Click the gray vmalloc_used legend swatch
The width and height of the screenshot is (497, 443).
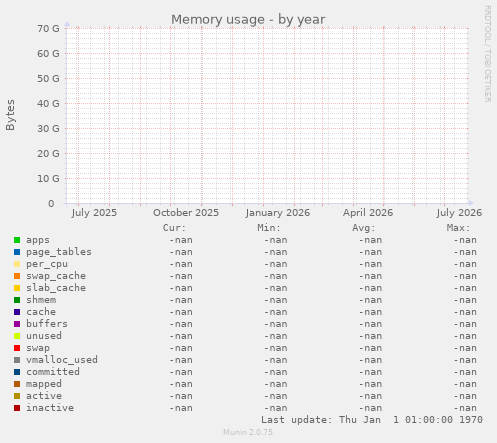coord(17,360)
